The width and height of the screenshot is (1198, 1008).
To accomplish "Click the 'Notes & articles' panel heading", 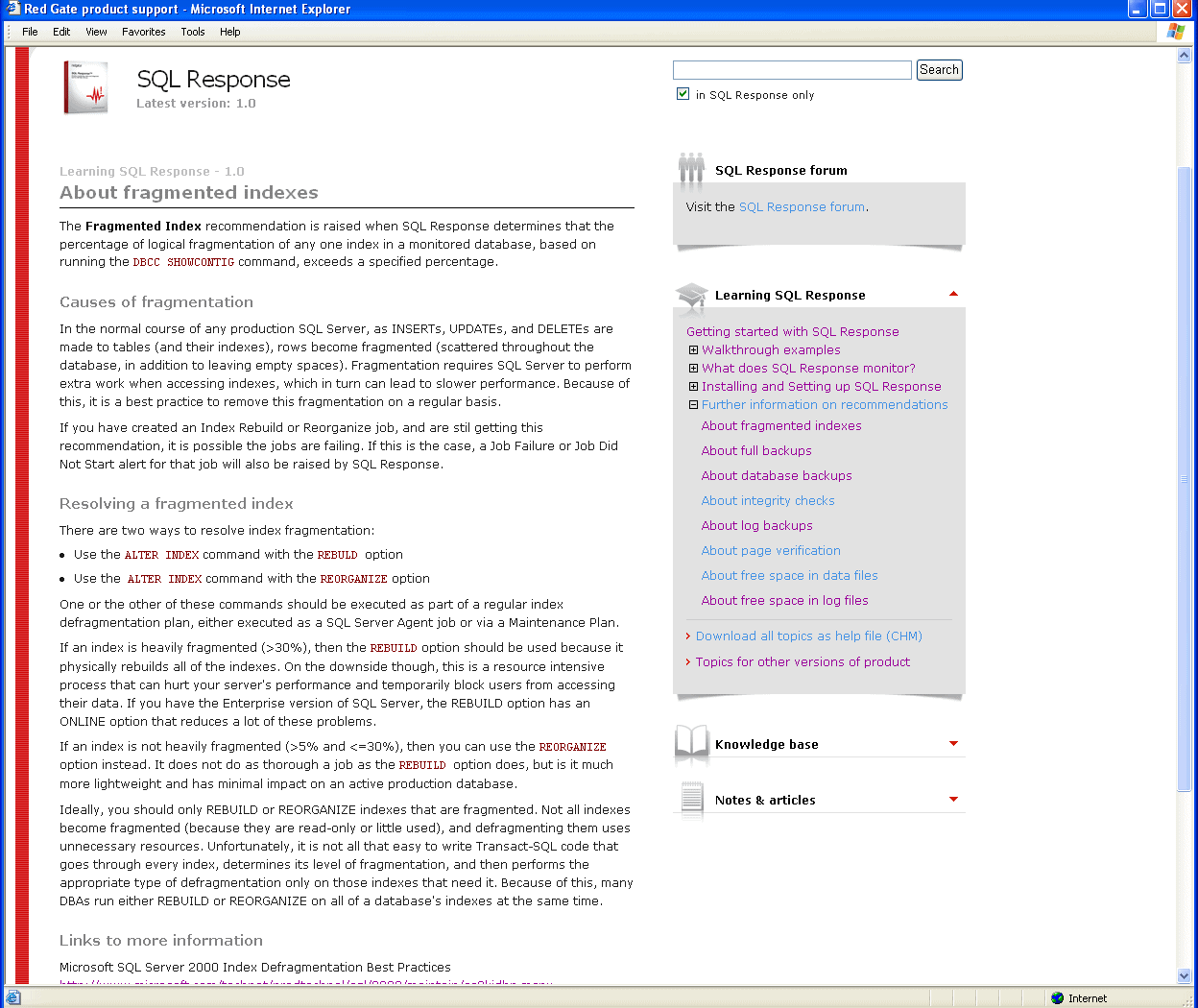I will (765, 800).
